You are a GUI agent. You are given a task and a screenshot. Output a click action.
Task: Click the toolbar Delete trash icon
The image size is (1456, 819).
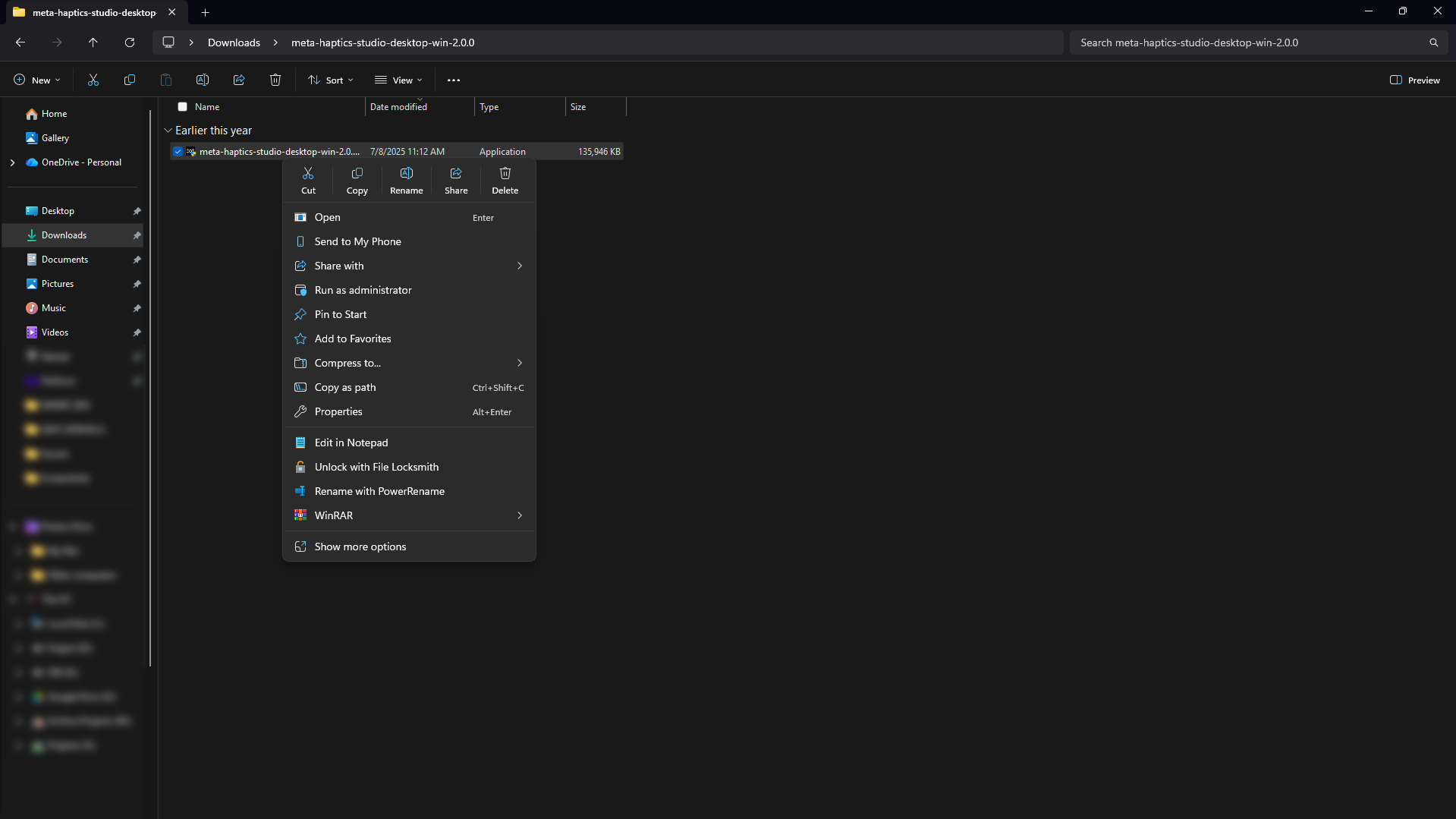tap(275, 80)
